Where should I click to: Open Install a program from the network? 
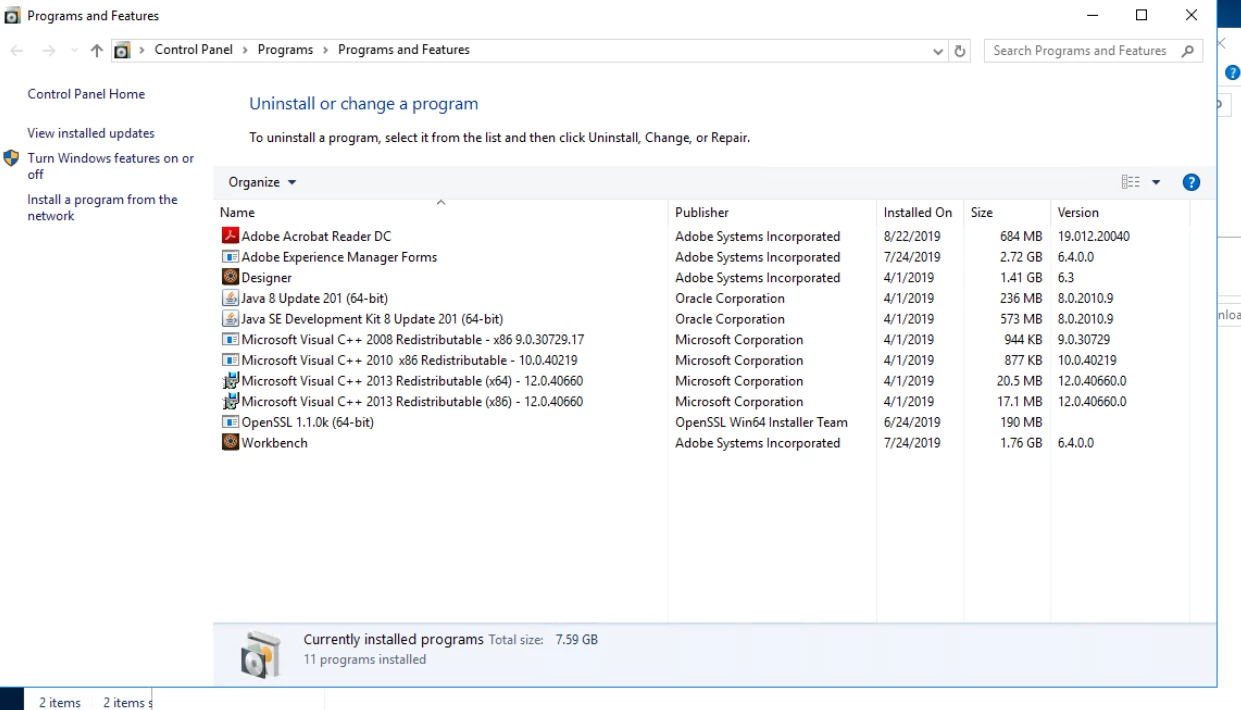[102, 207]
